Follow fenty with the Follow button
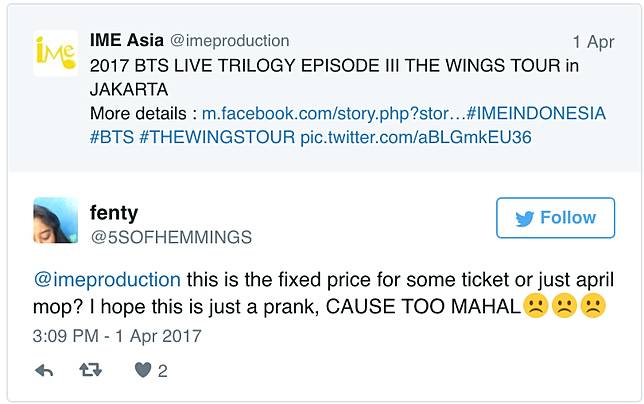 554,218
